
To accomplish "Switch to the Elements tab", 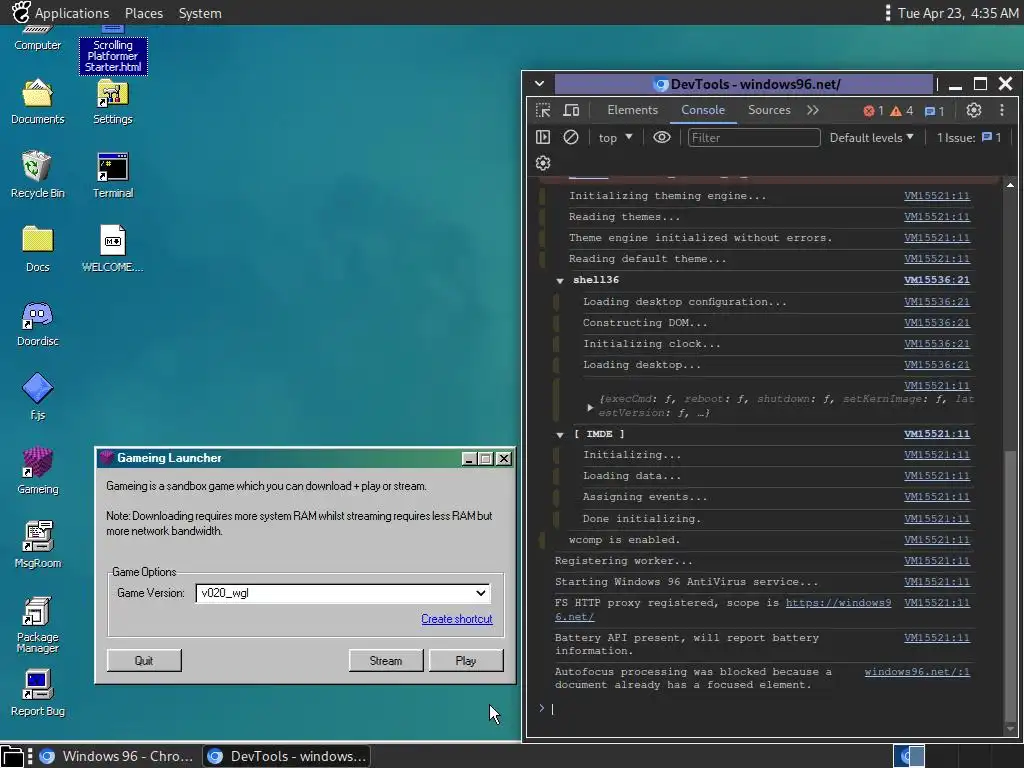I will click(632, 110).
